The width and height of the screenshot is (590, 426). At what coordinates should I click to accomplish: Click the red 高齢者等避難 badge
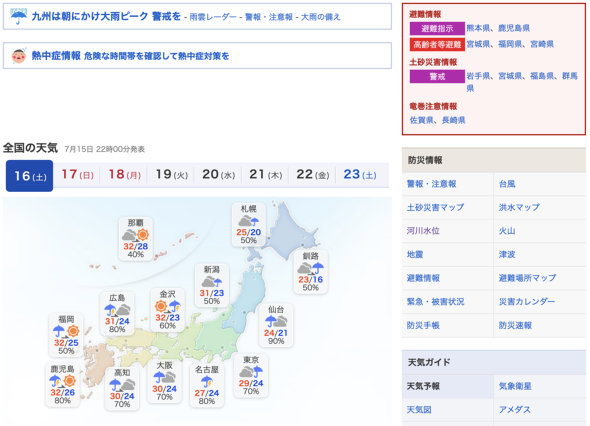point(437,44)
